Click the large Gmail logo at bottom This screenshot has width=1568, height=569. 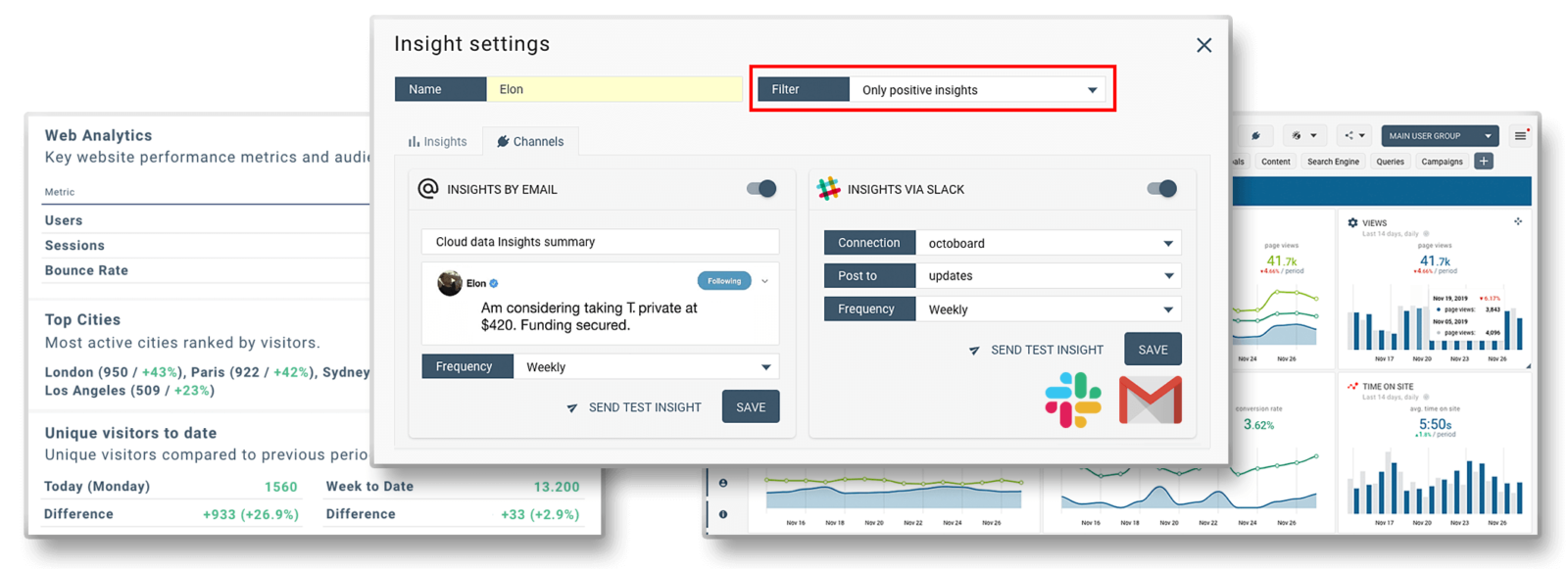(1151, 400)
